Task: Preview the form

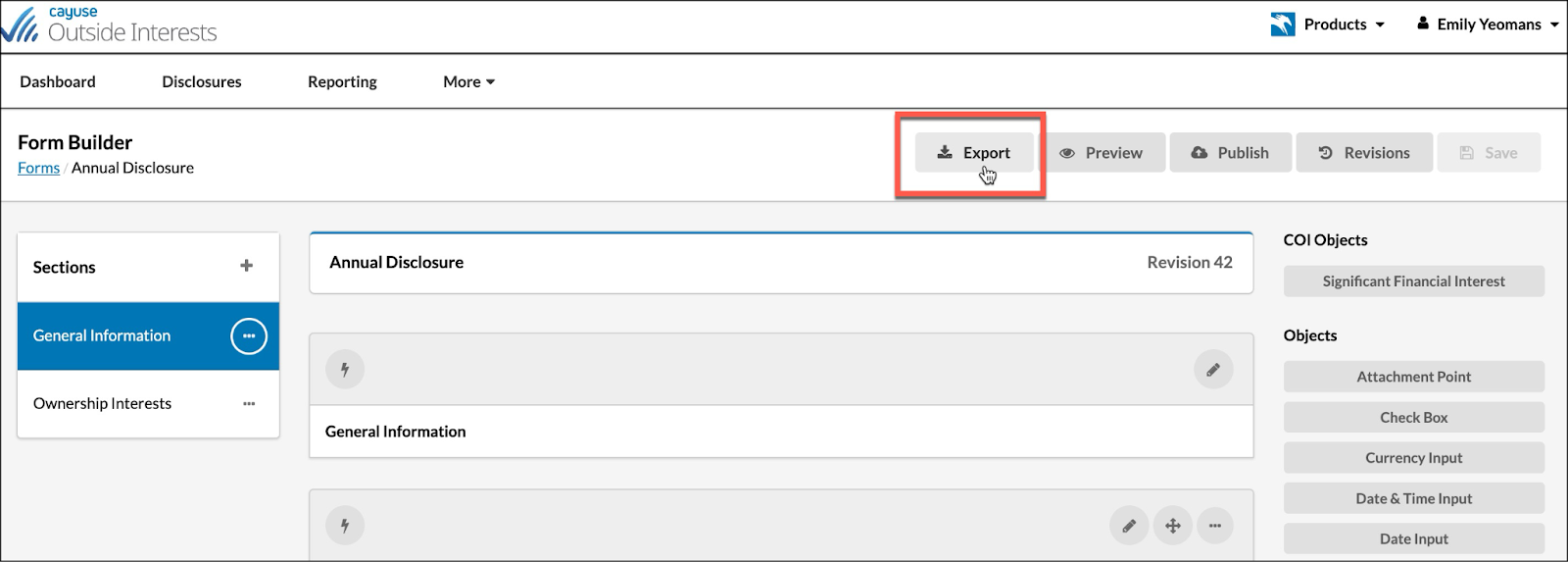Action: [x=1102, y=153]
